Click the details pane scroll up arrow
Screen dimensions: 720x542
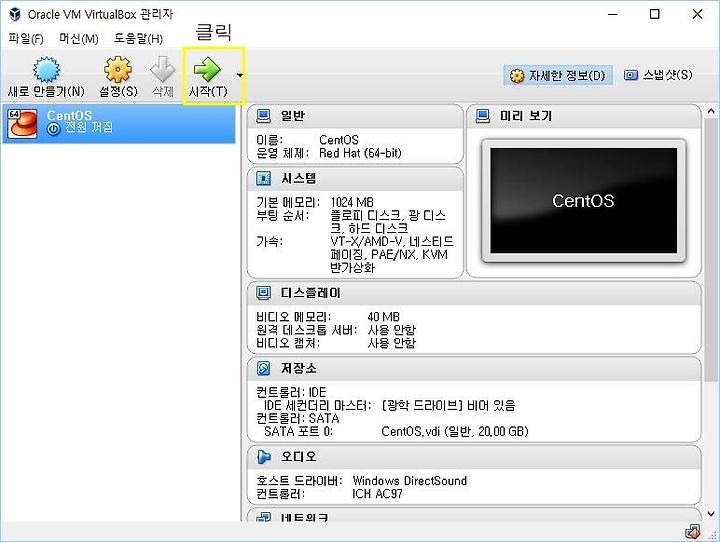click(x=711, y=112)
